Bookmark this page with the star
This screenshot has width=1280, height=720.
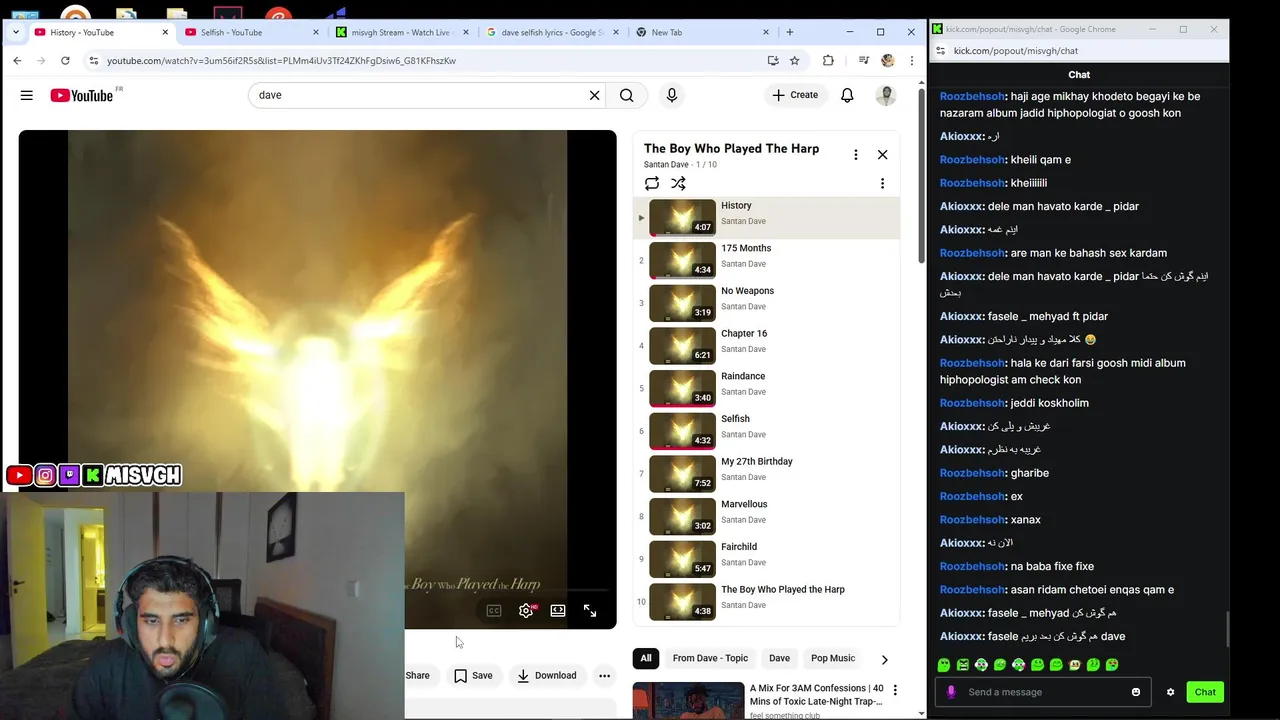[x=795, y=61]
